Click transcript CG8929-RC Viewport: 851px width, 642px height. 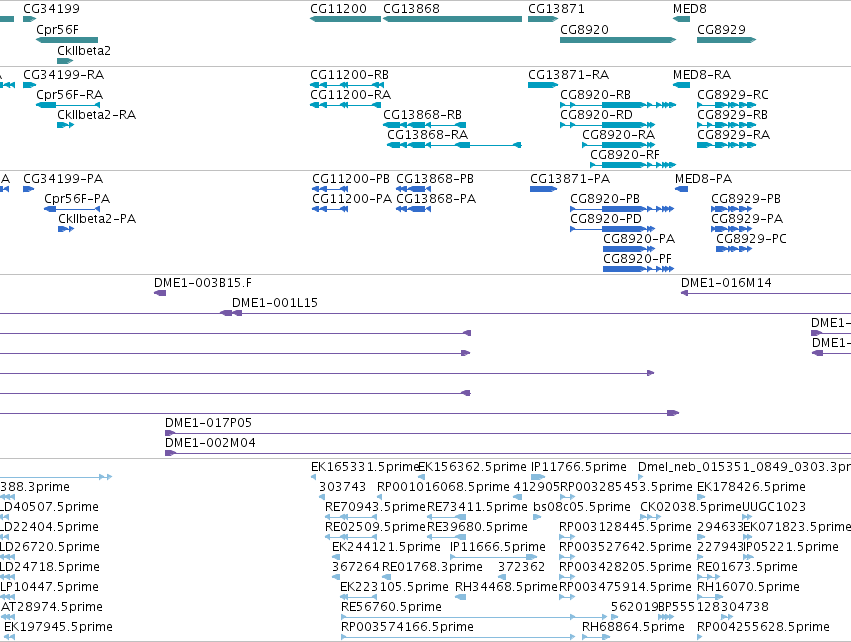click(733, 94)
